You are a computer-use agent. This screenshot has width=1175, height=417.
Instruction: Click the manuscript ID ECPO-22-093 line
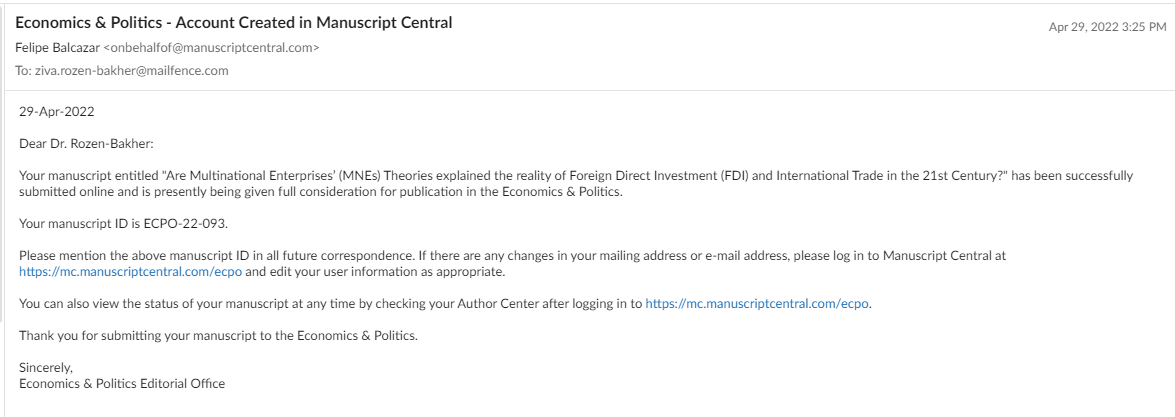pyautogui.click(x=123, y=224)
